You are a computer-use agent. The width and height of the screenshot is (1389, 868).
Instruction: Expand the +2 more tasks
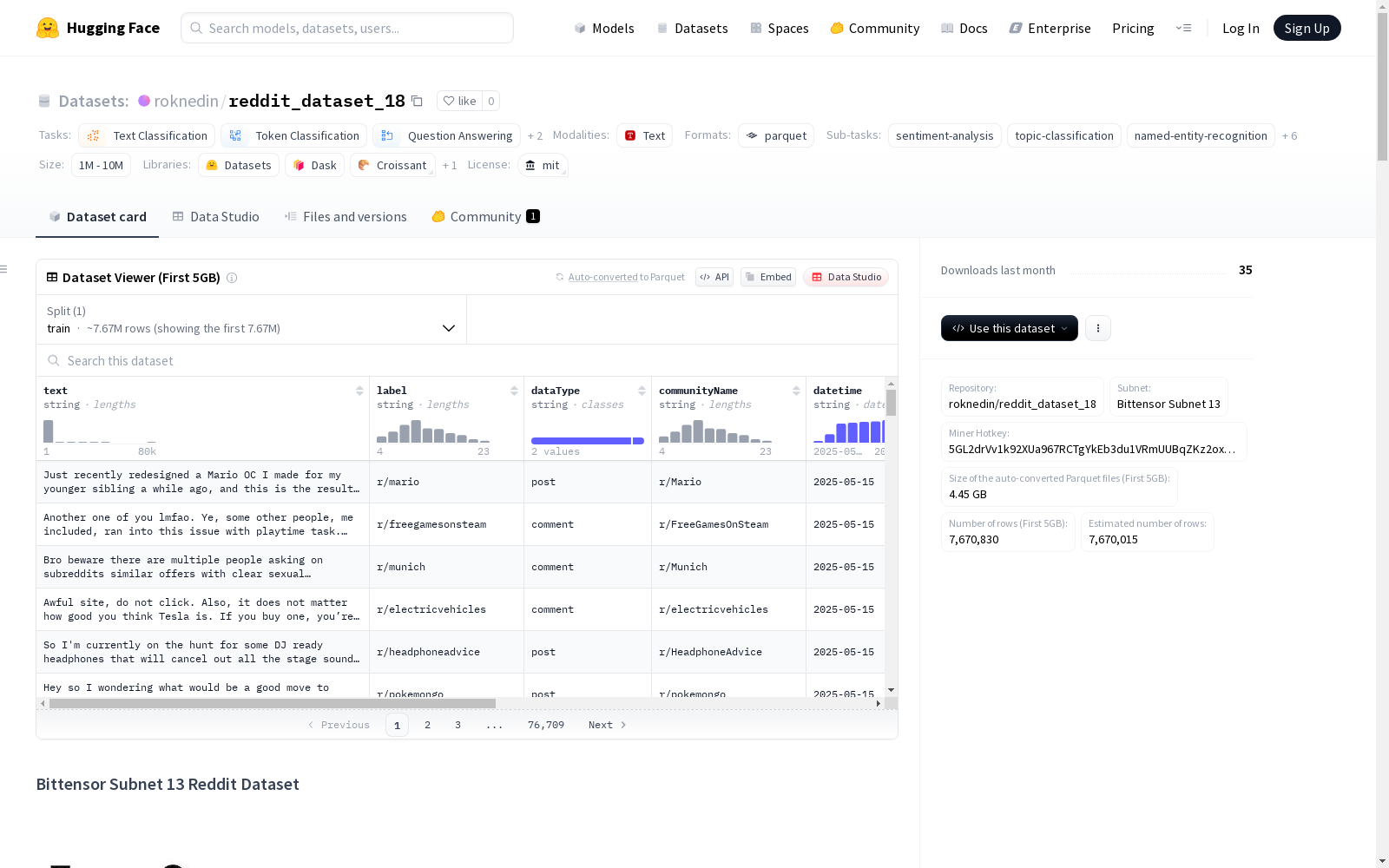coord(535,136)
